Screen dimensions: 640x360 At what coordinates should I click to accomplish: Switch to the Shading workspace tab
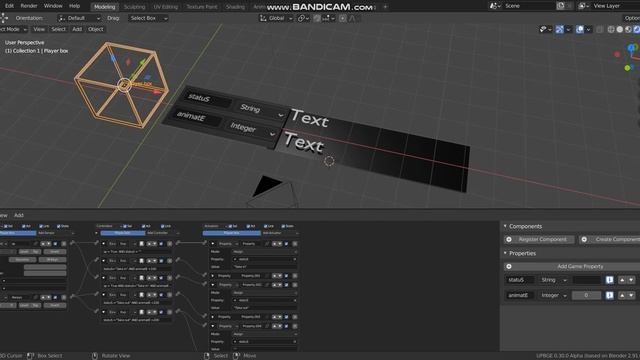pyautogui.click(x=235, y=7)
